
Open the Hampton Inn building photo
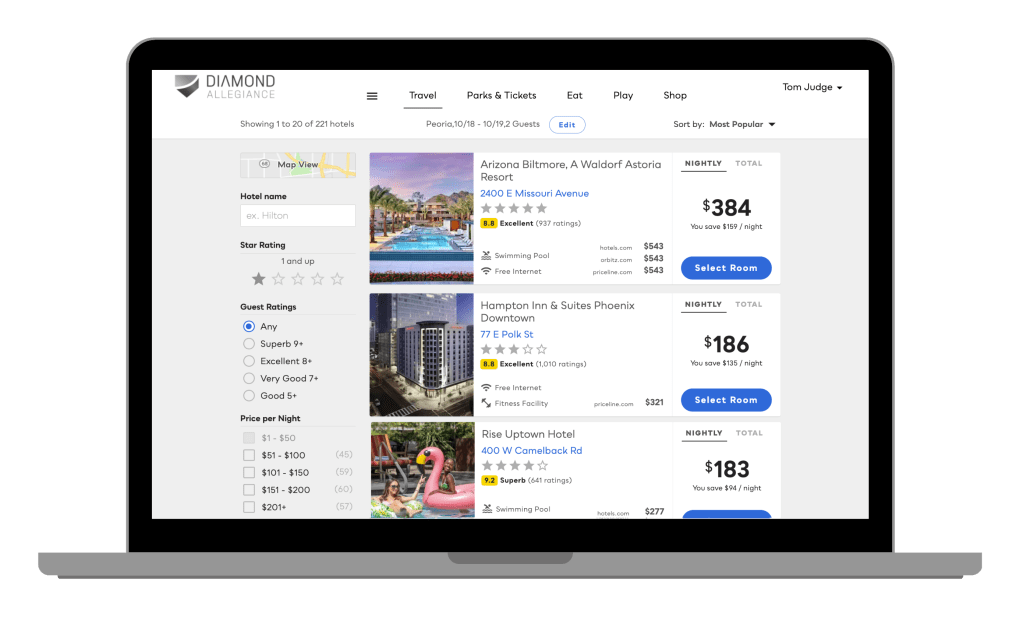421,355
